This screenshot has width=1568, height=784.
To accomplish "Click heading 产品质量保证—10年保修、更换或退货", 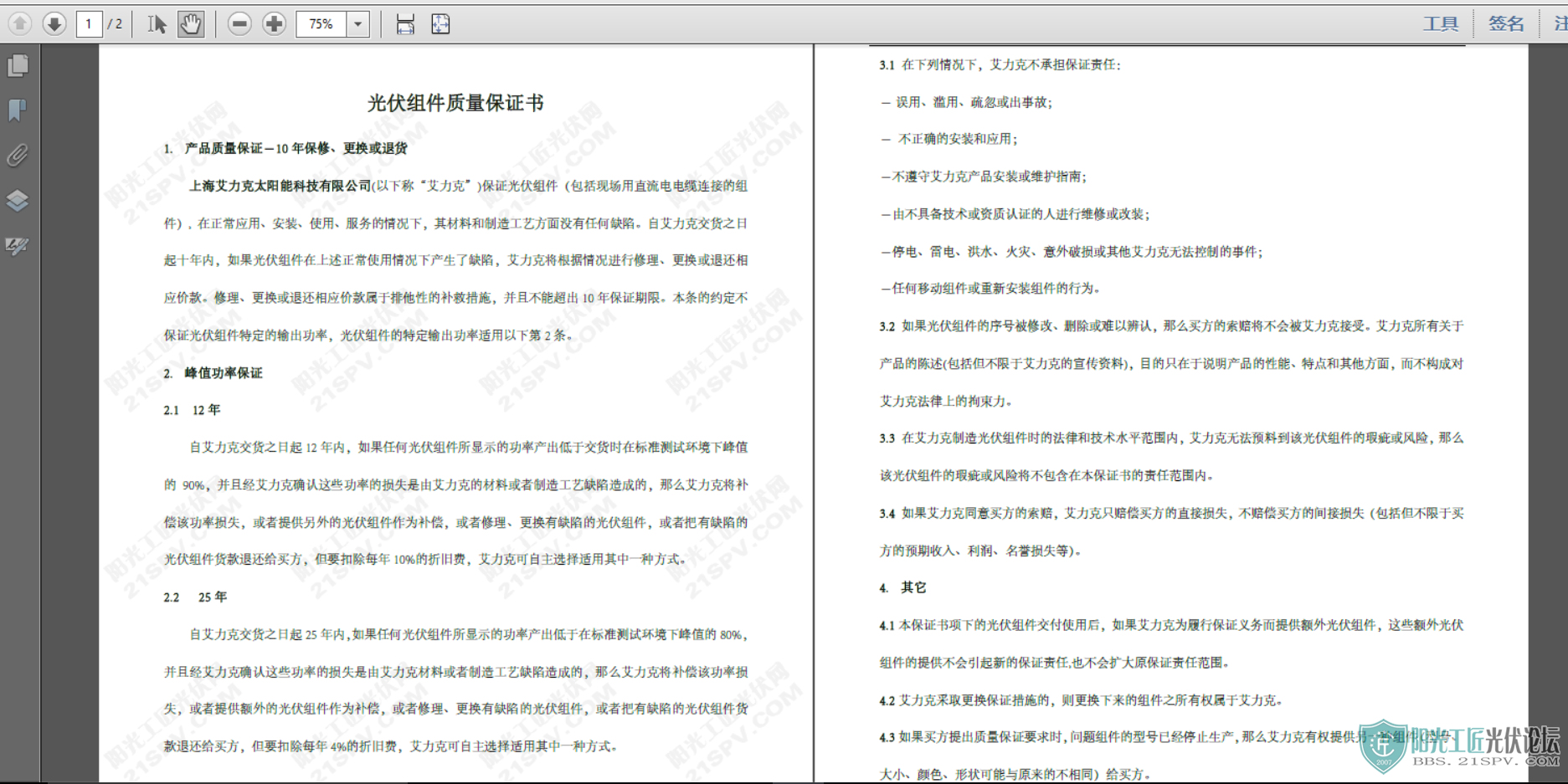I will (x=296, y=148).
